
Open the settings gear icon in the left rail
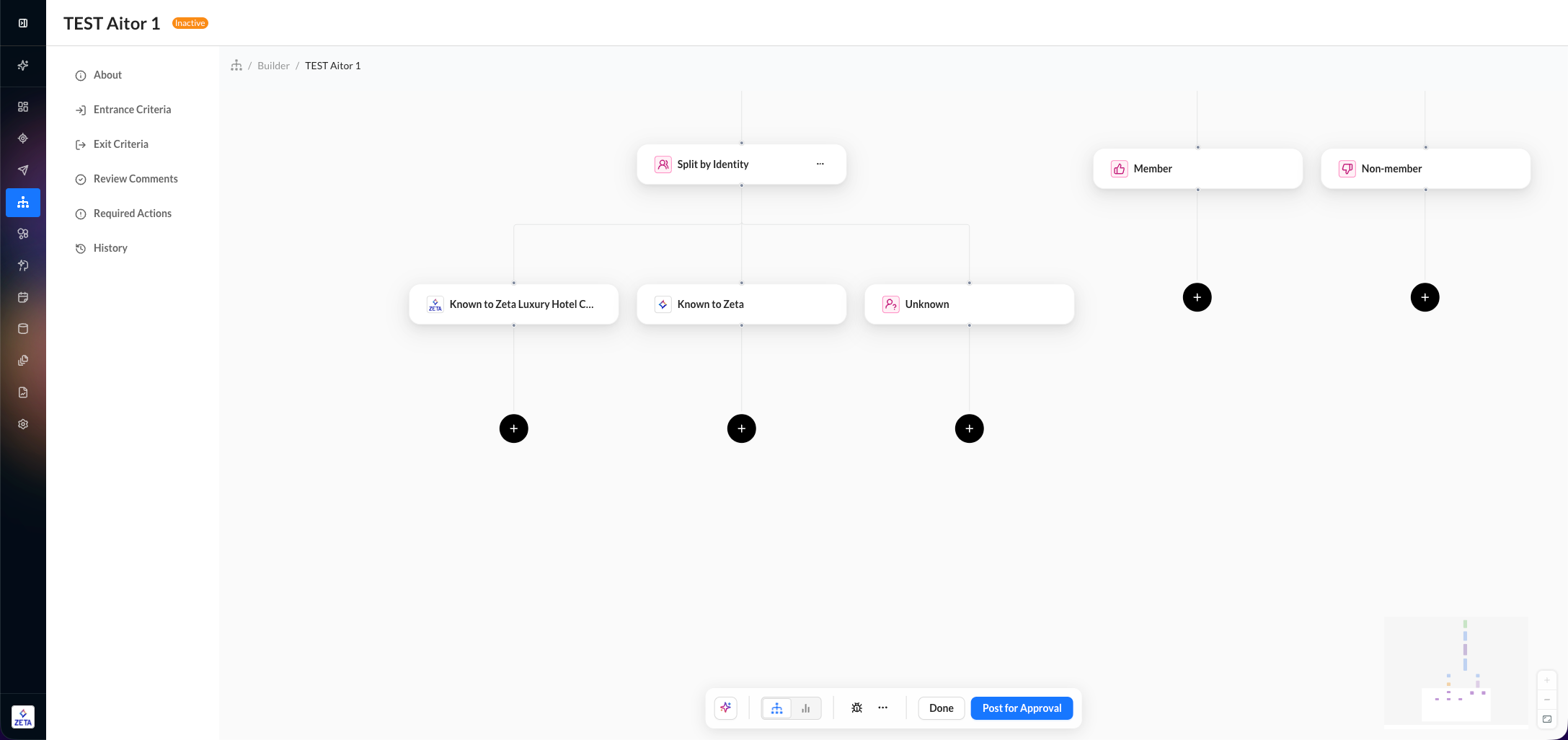(x=23, y=424)
